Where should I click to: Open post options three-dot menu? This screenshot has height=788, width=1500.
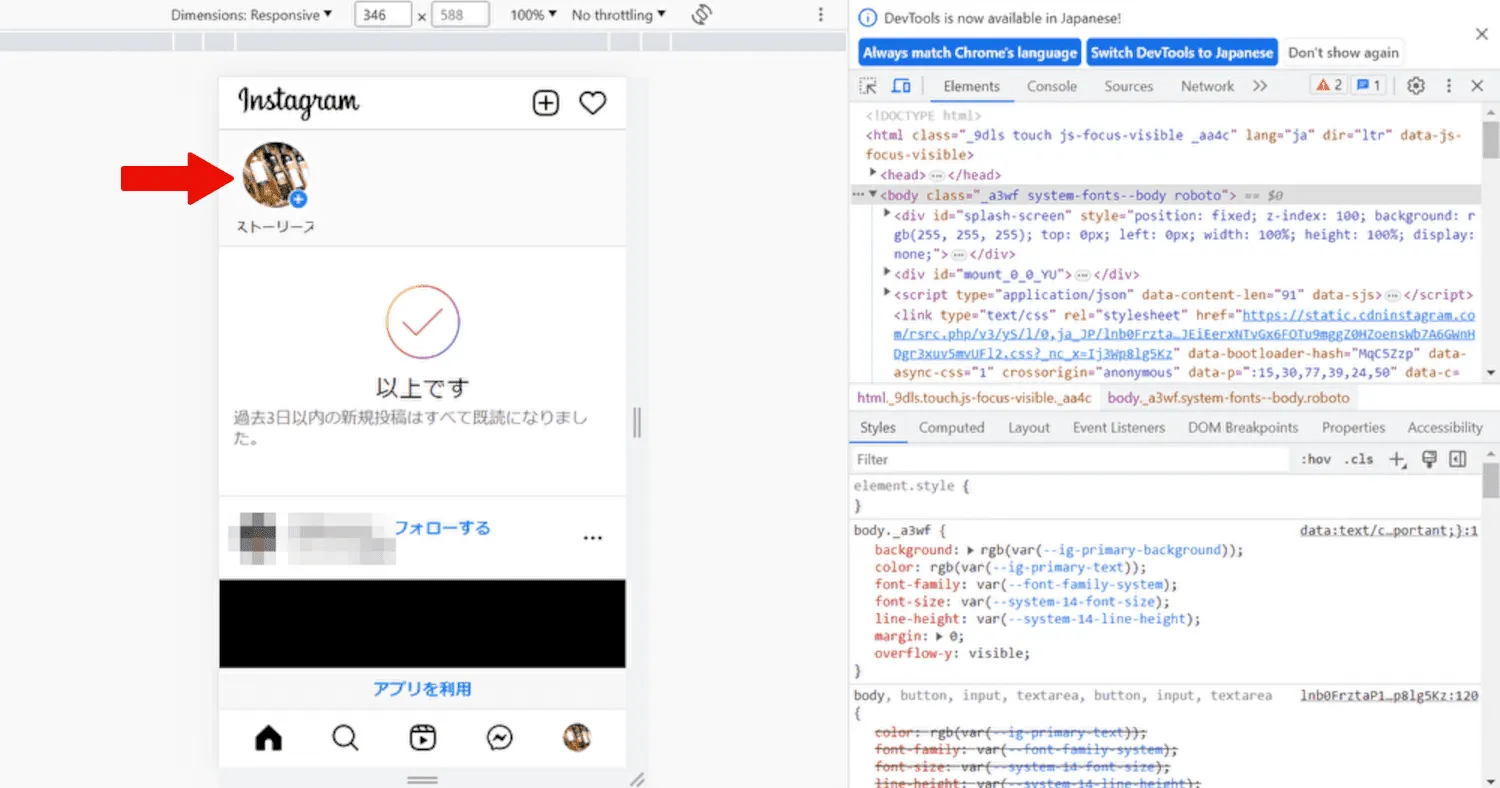point(593,538)
